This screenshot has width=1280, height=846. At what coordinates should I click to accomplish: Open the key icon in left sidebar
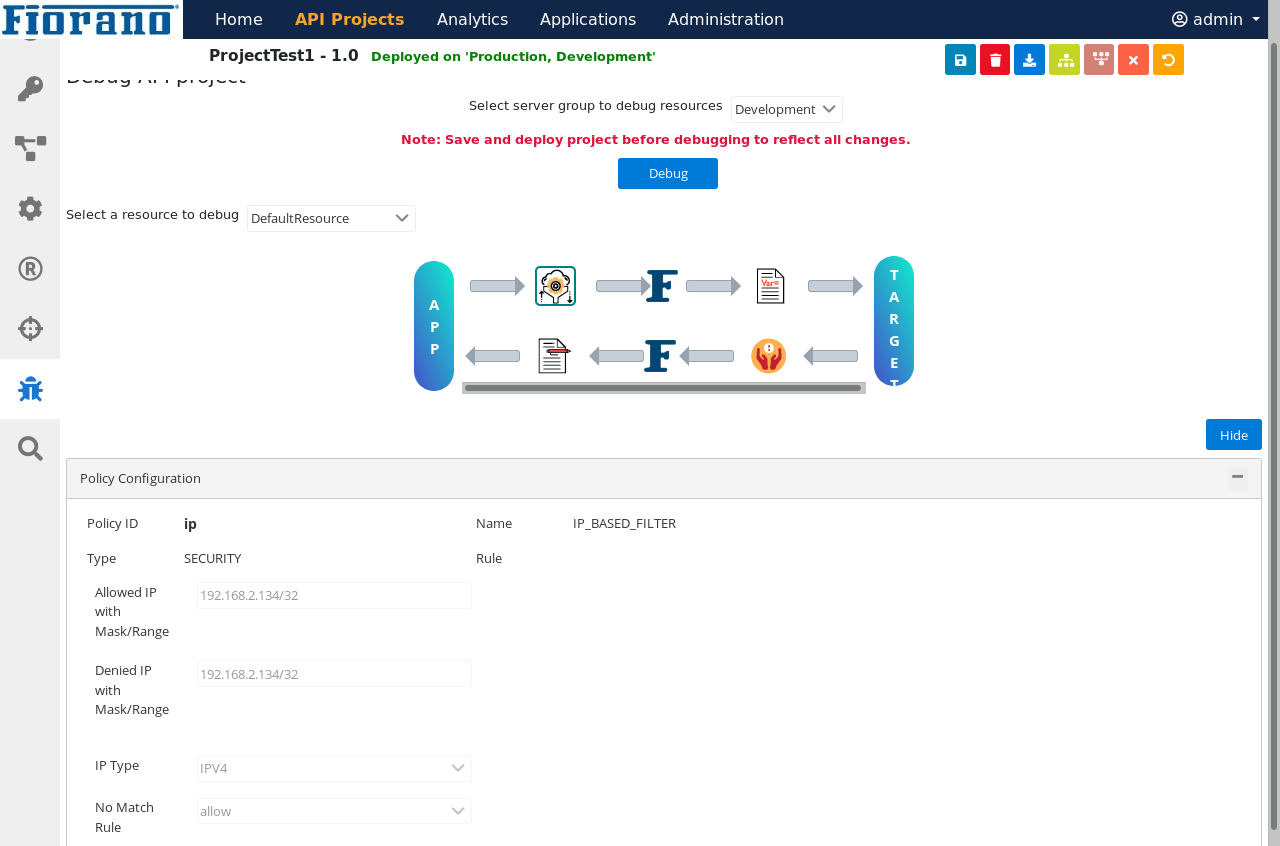click(30, 89)
